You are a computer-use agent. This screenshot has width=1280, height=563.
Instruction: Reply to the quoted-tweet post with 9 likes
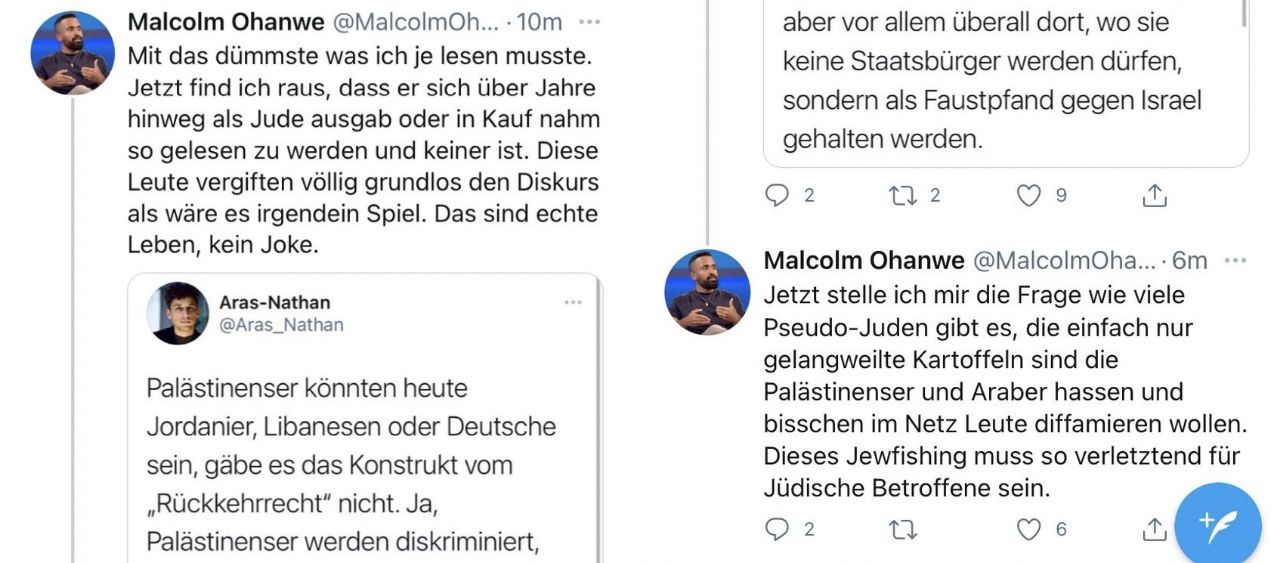(777, 196)
